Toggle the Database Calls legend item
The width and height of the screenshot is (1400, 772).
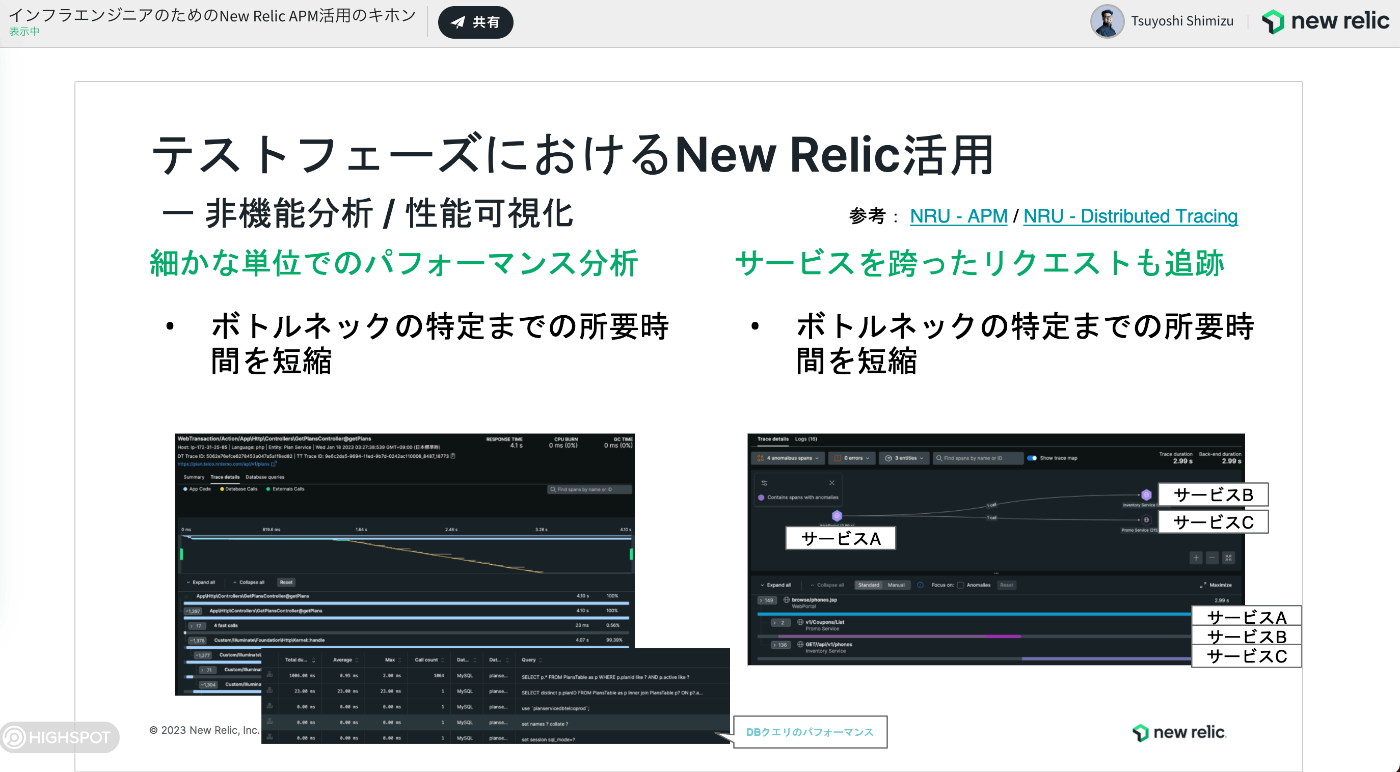(238, 489)
